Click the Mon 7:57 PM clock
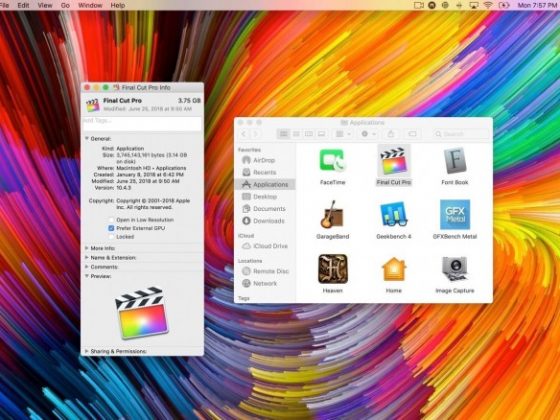The width and height of the screenshot is (560, 420). coord(537,5)
